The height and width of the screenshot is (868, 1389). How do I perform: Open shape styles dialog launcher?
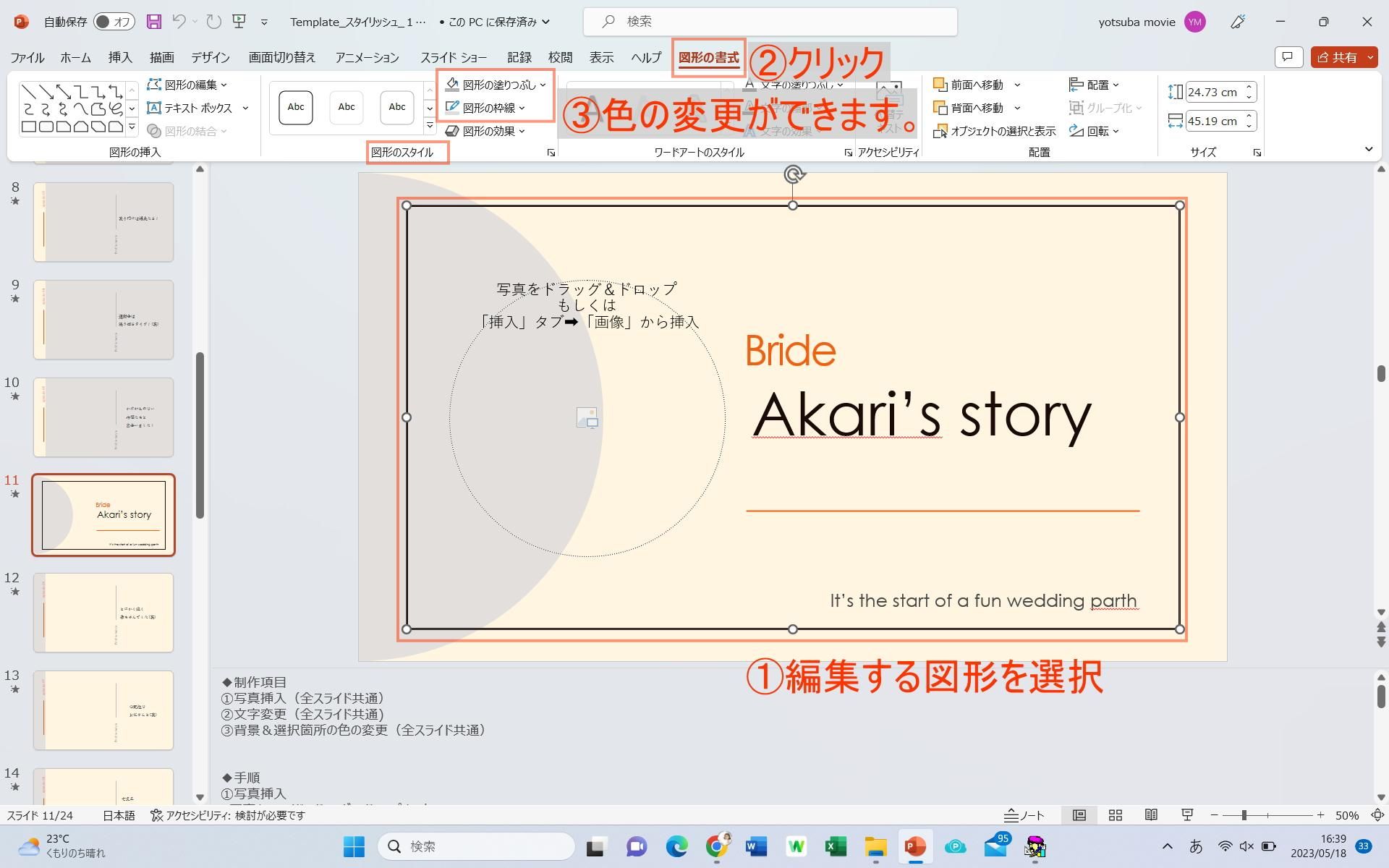pyautogui.click(x=551, y=153)
